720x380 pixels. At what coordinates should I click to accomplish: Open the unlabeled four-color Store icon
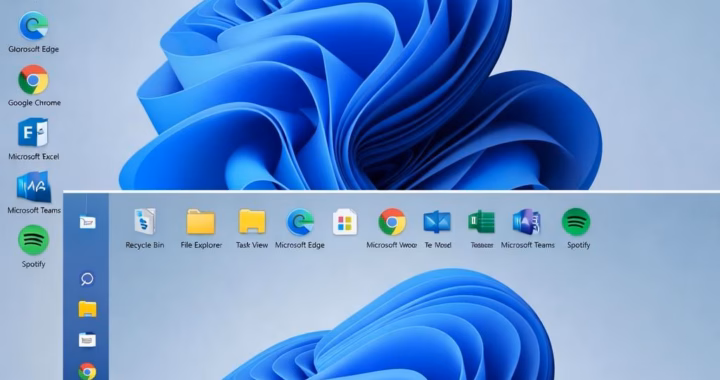(x=345, y=222)
